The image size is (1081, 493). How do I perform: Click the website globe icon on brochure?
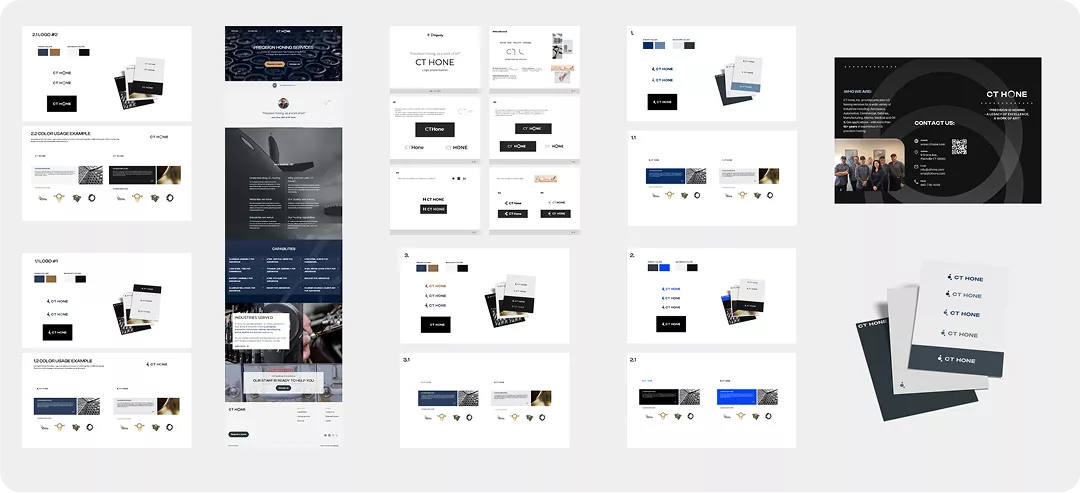tap(916, 141)
